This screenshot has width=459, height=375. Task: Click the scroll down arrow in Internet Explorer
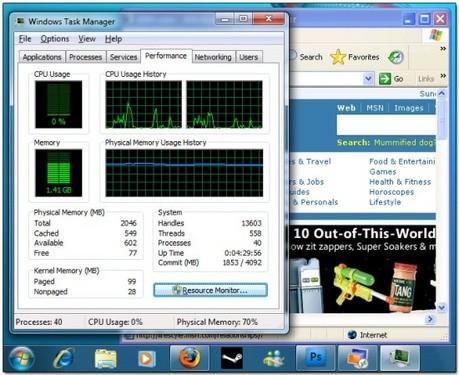tap(442, 307)
